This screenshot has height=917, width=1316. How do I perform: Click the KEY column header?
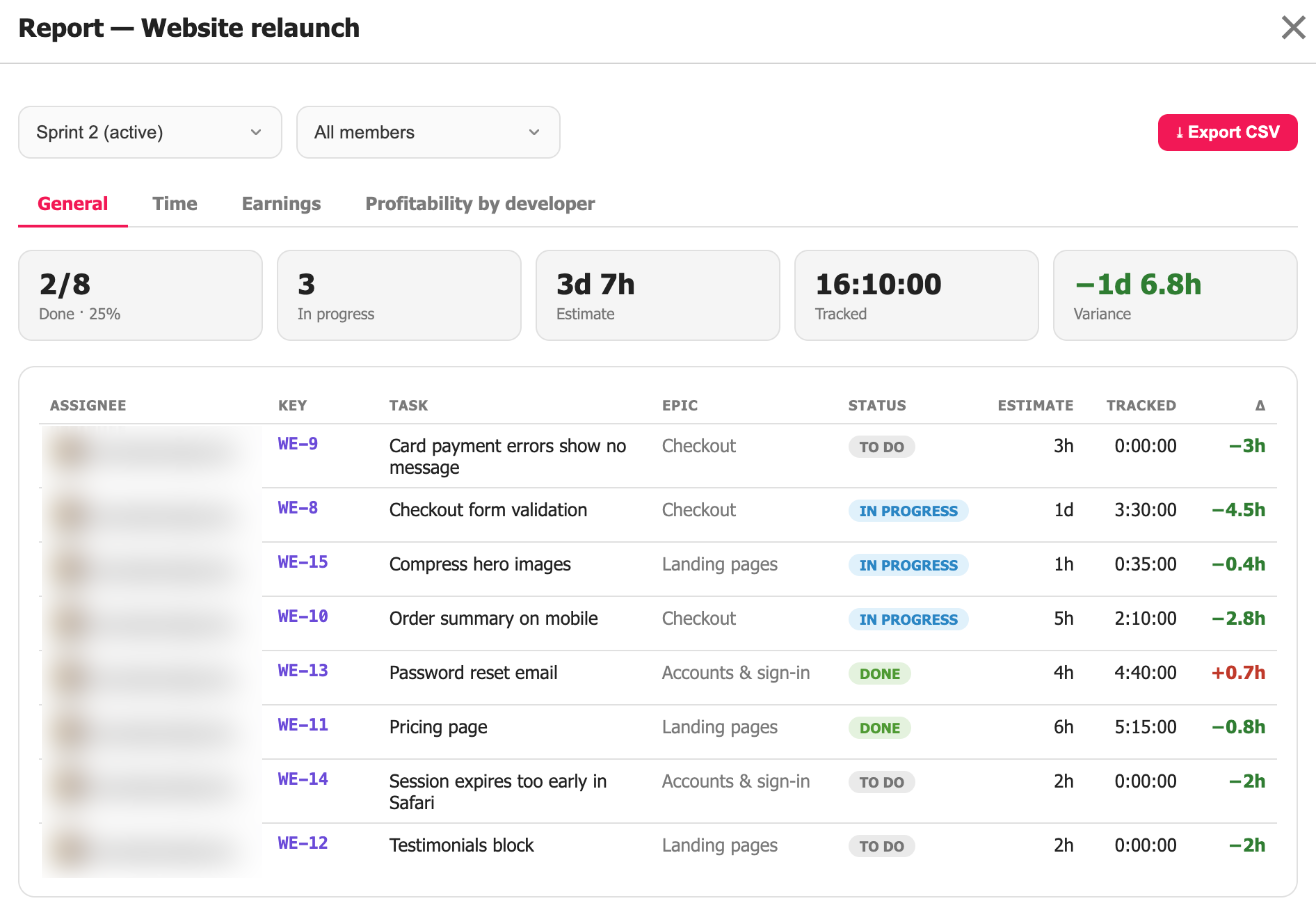coord(292,406)
